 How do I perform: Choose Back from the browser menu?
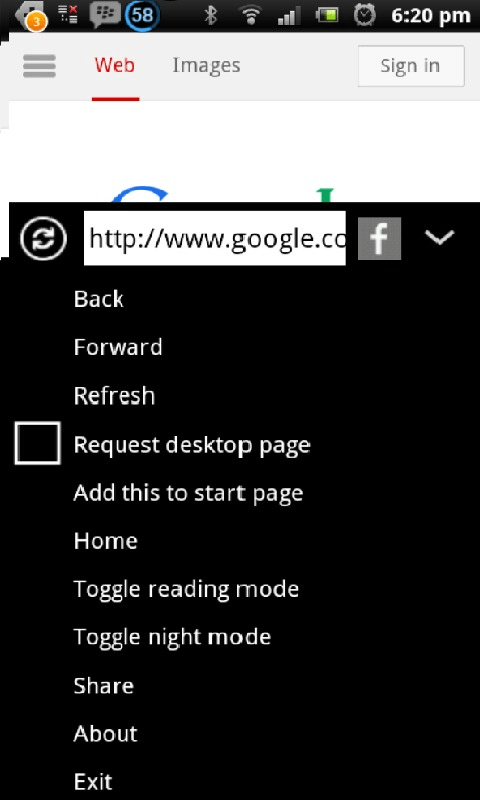(x=98, y=299)
